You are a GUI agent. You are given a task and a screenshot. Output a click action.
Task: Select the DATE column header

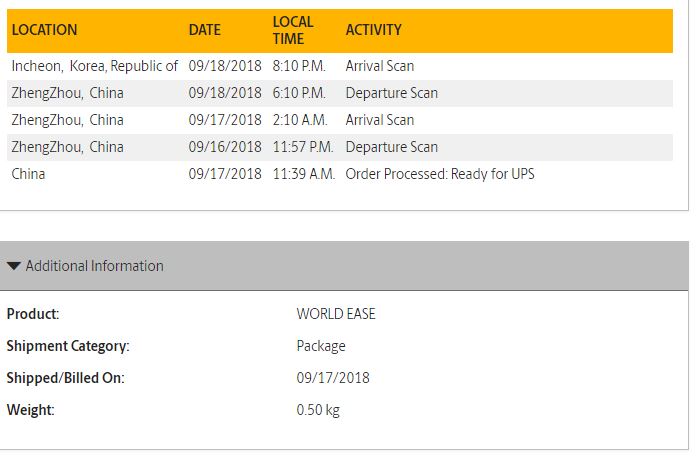[205, 30]
